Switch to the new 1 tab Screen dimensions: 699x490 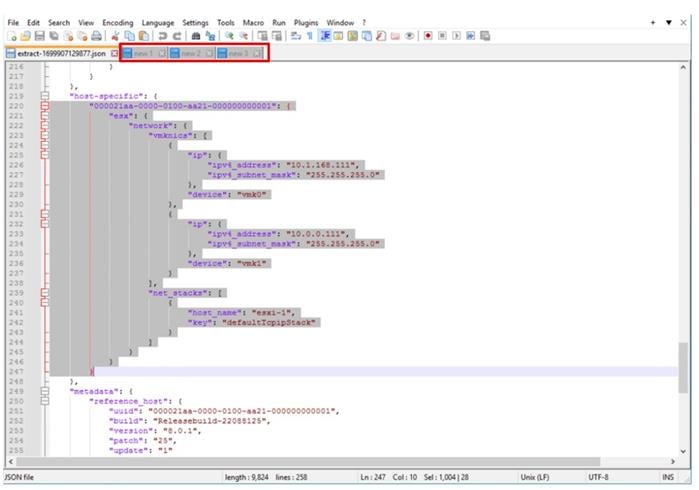(144, 53)
